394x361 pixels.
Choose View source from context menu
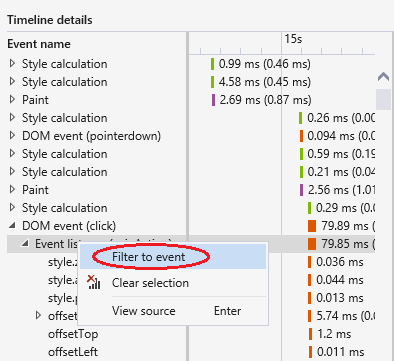pyautogui.click(x=173, y=311)
